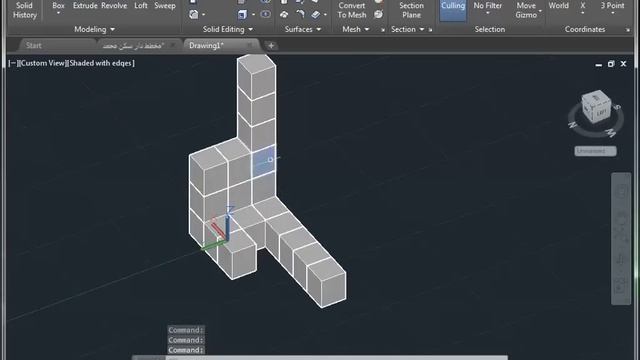Choose the Loft tool
This screenshot has height=360, width=640.
141,6
